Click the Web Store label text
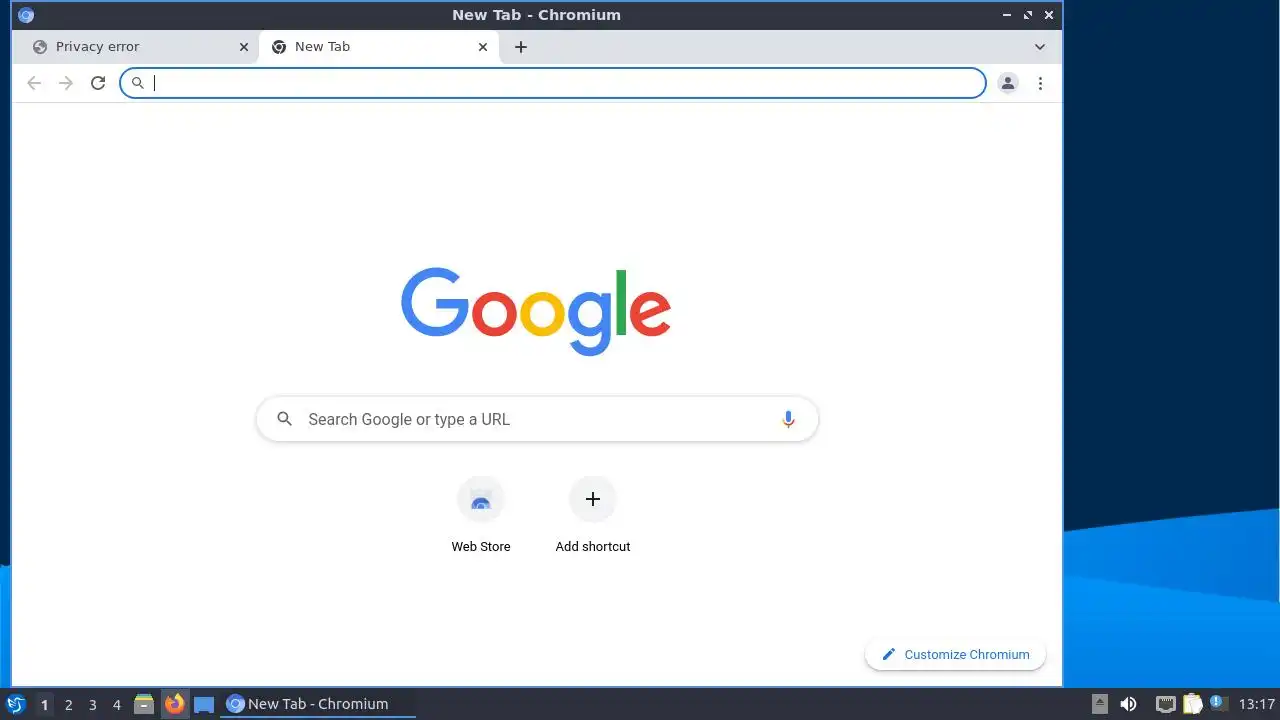This screenshot has height=720, width=1280. pyautogui.click(x=481, y=547)
